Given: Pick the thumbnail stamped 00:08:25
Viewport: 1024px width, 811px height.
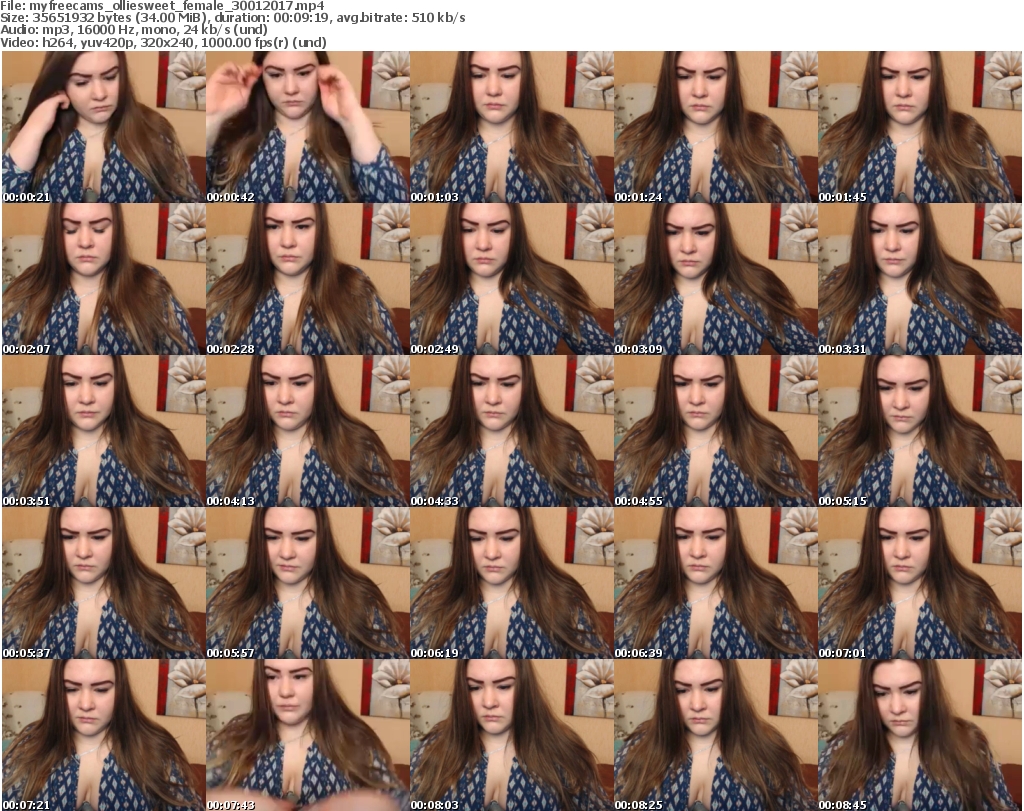Looking at the screenshot, I should (x=716, y=735).
